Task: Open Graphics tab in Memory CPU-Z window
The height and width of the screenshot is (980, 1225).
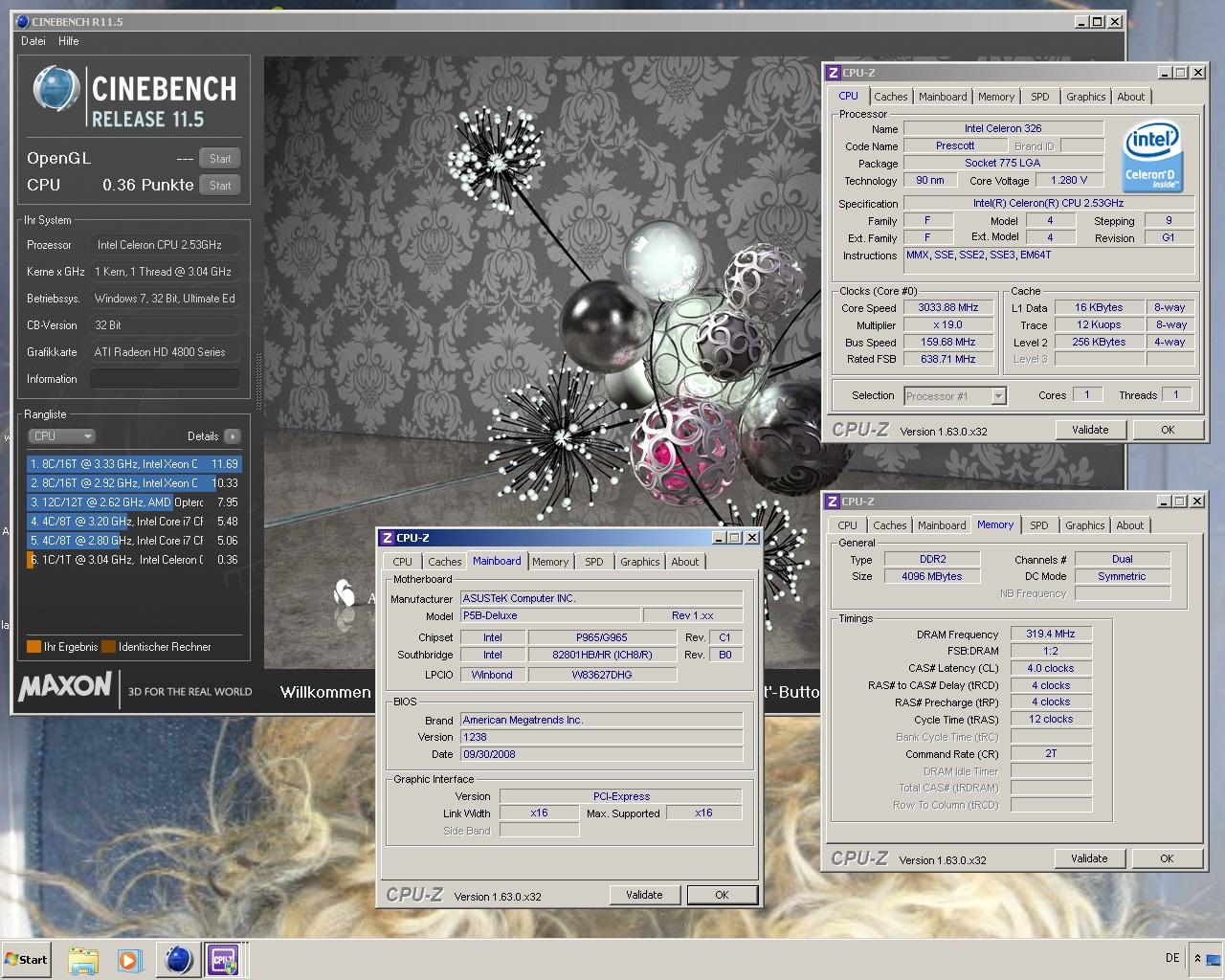Action: 1085,525
